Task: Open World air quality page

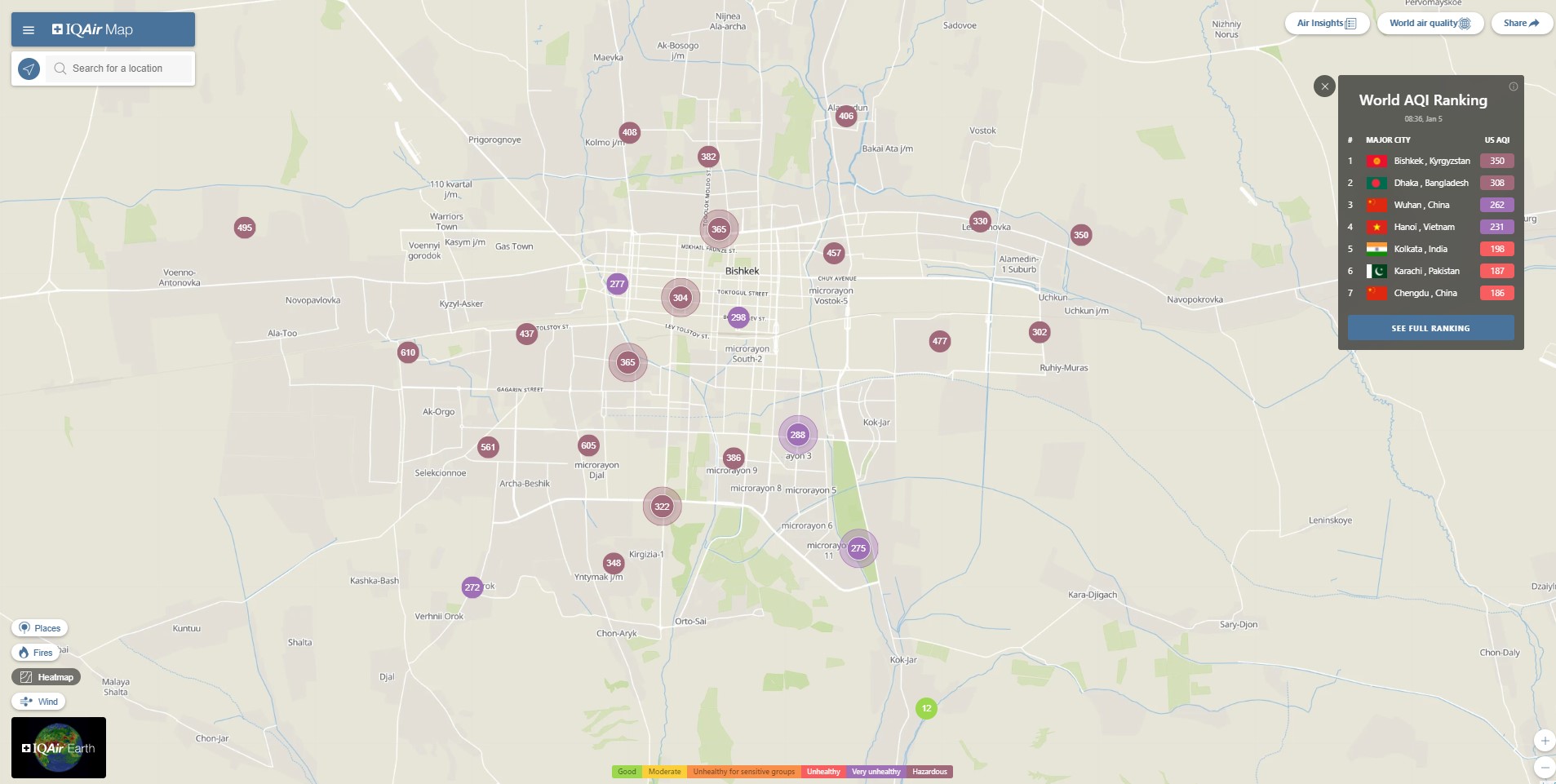Action: coord(1430,24)
